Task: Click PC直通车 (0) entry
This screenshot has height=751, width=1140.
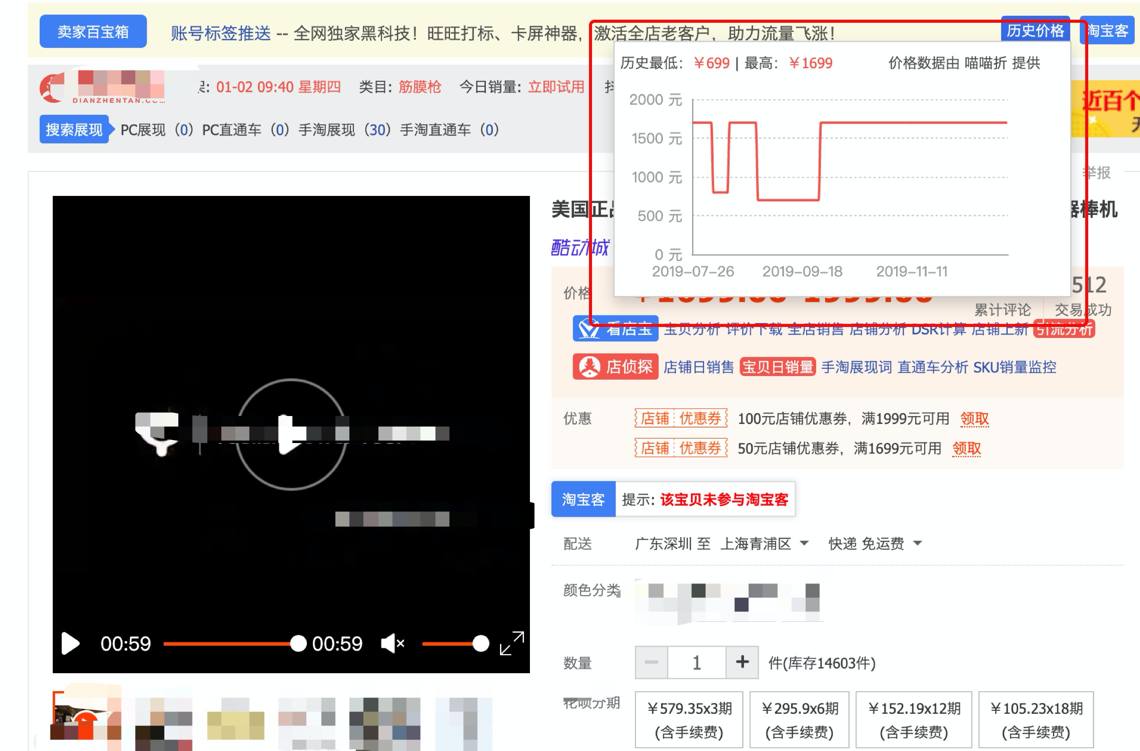Action: tap(245, 130)
